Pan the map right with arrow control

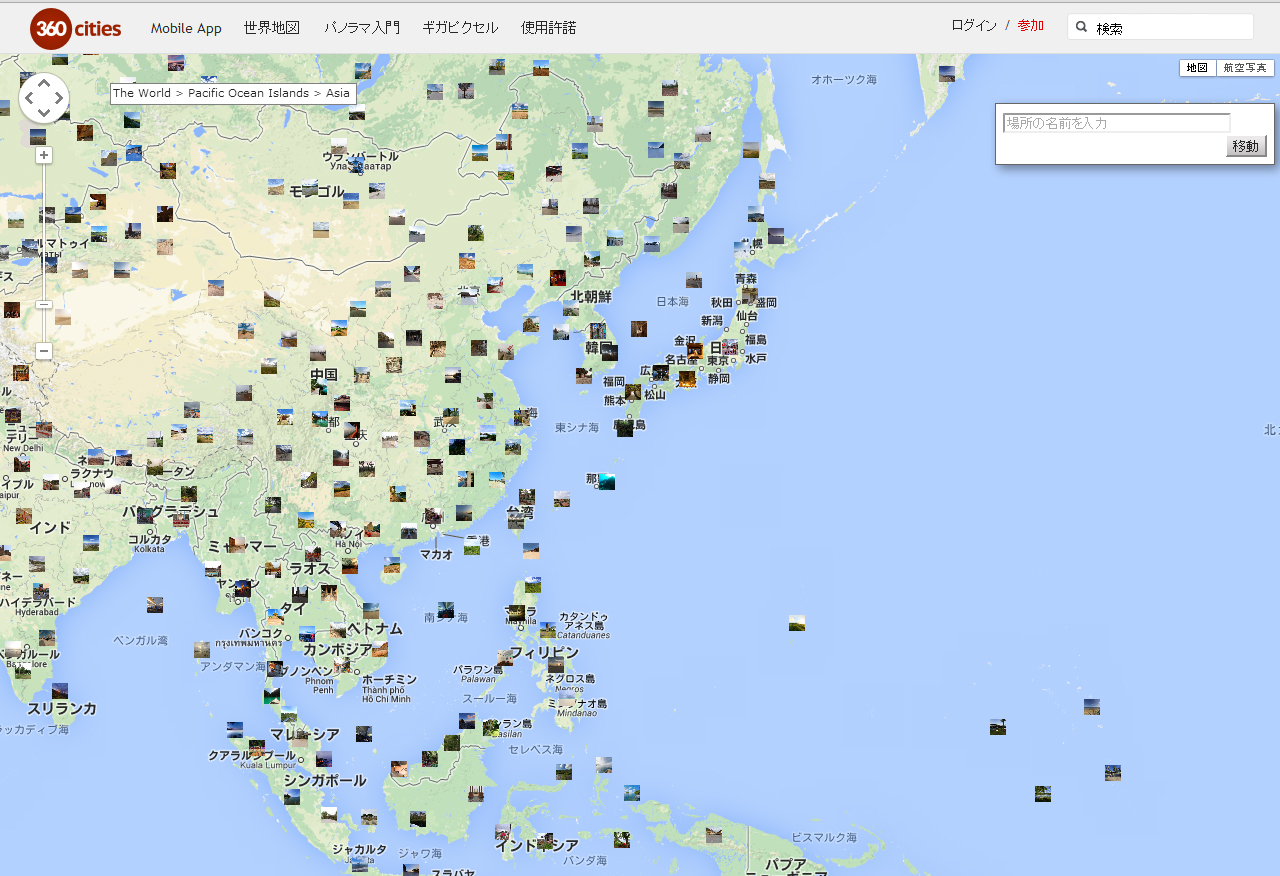pyautogui.click(x=58, y=98)
